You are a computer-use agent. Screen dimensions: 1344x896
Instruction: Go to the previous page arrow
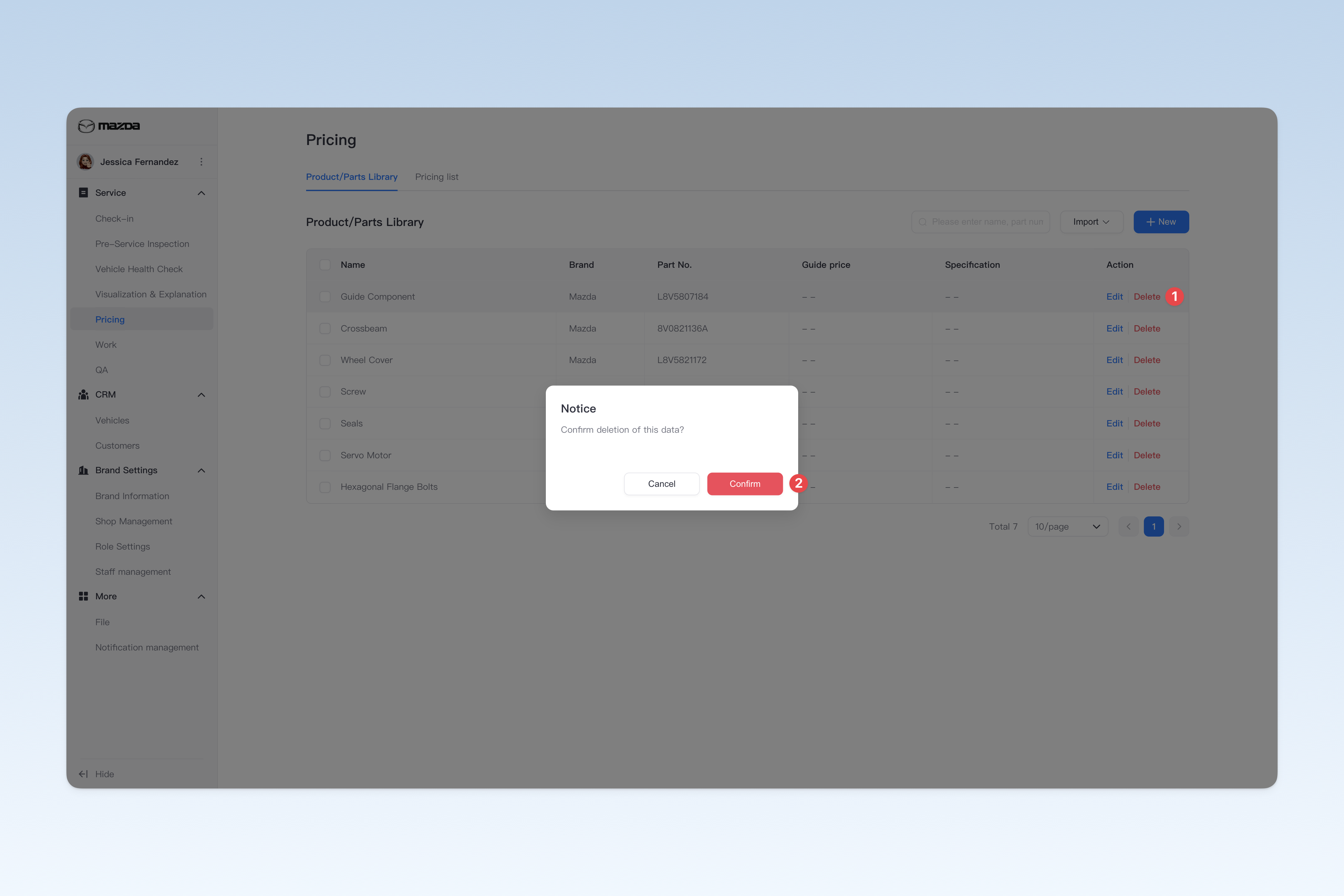[x=1128, y=526]
